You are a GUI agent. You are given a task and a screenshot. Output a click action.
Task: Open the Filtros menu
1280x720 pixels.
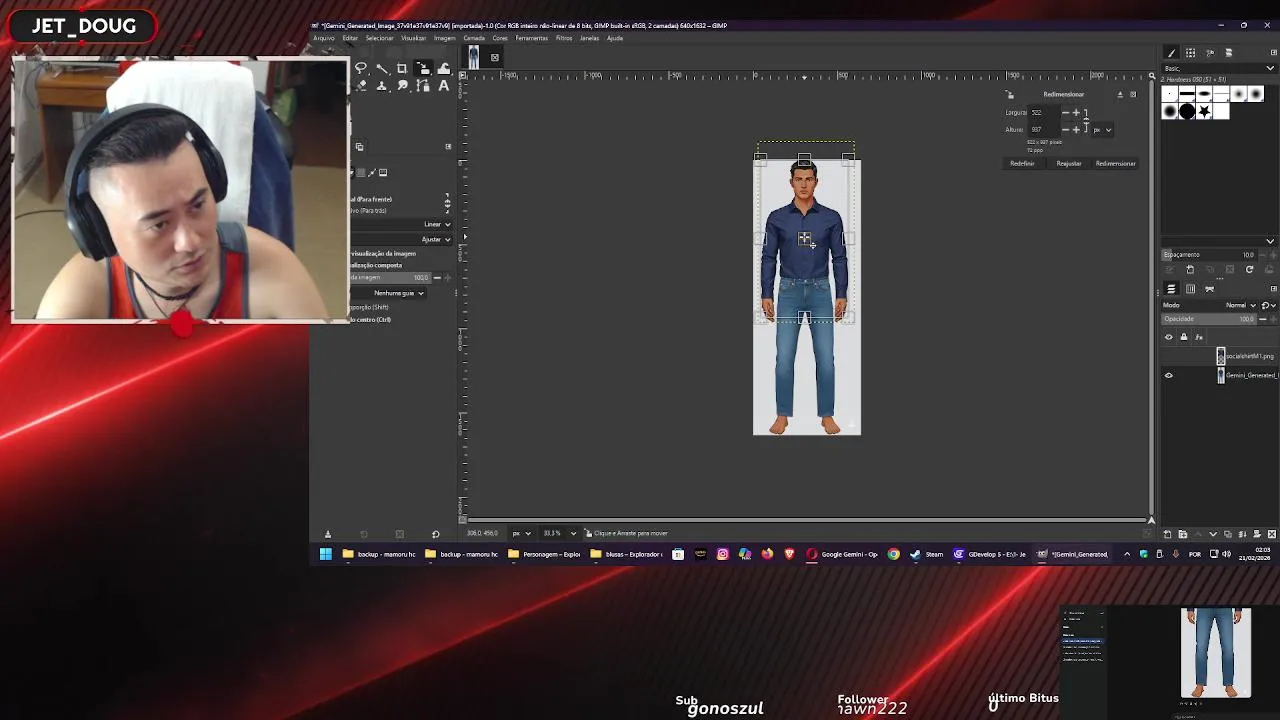pyautogui.click(x=564, y=38)
